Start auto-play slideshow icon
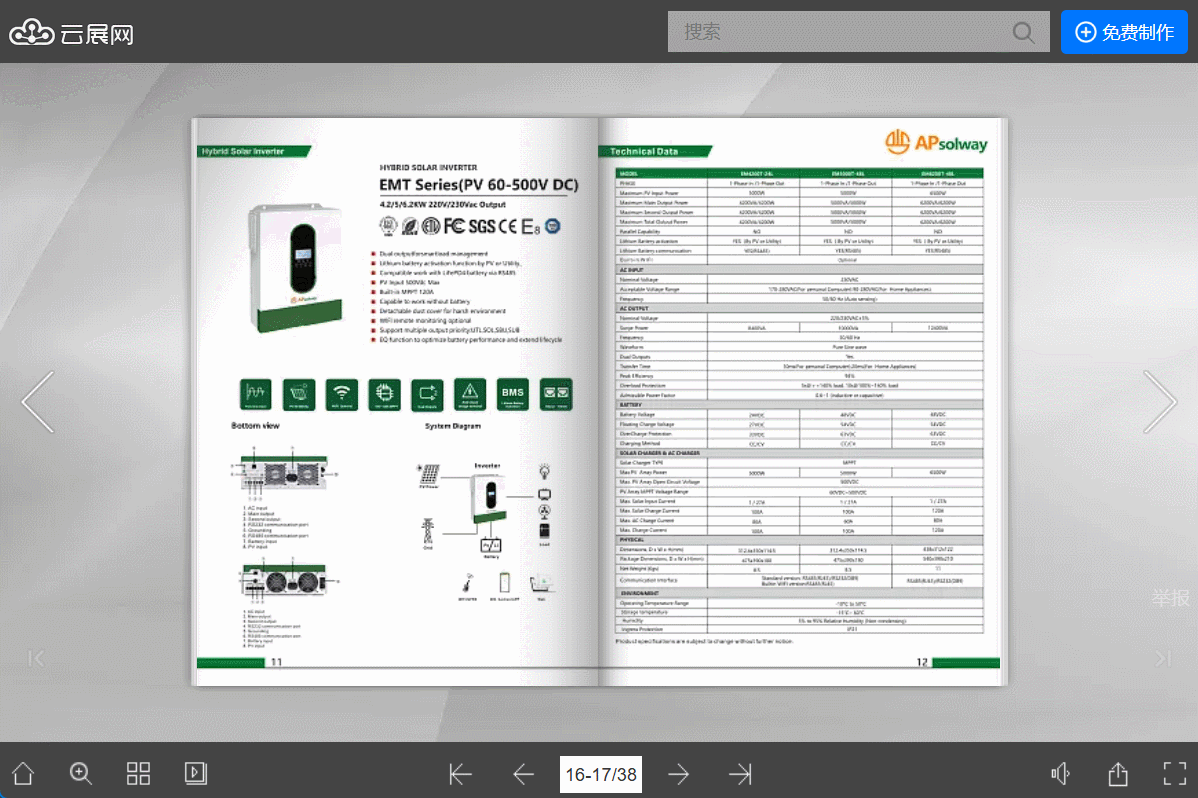The width and height of the screenshot is (1198, 798). 196,773
